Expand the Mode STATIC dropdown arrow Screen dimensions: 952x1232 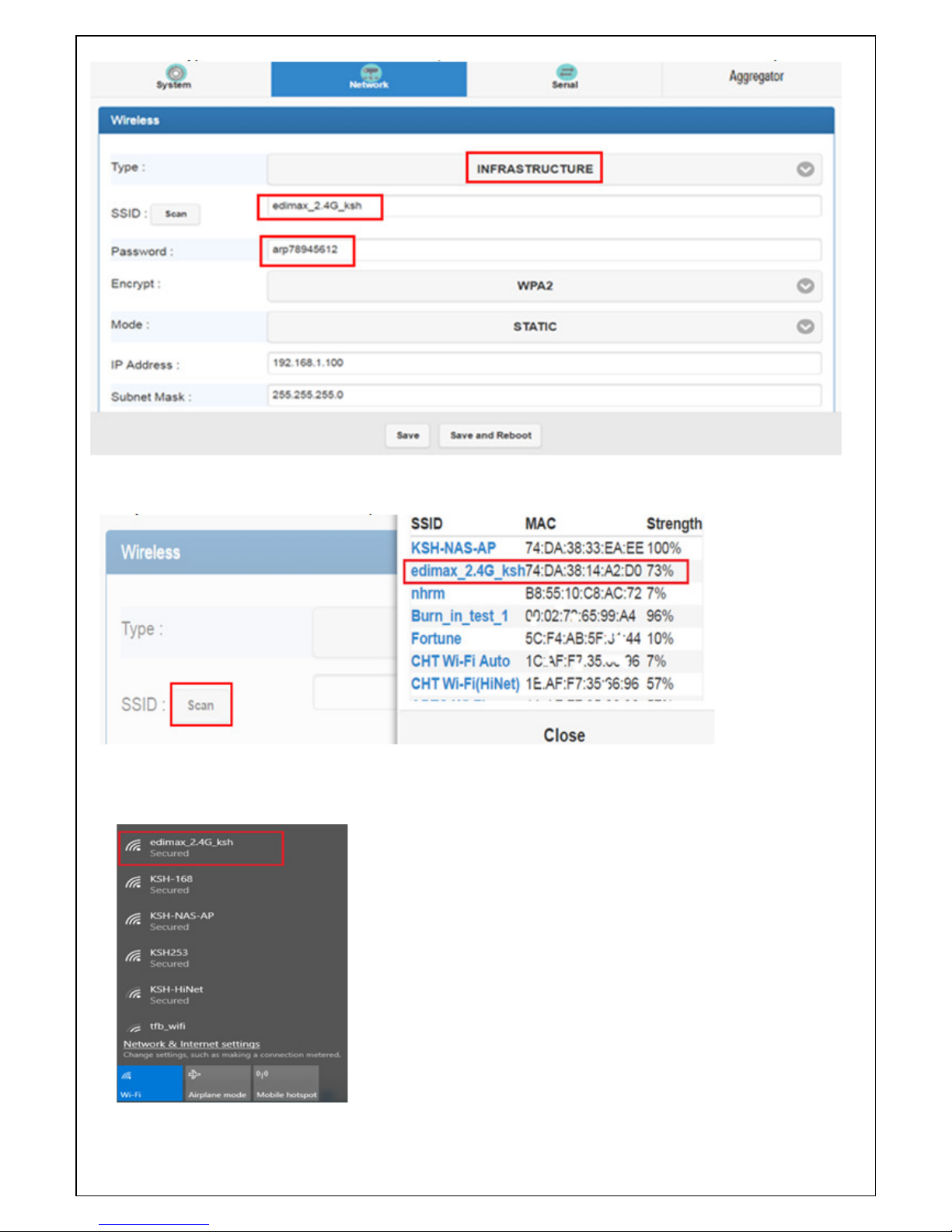[805, 326]
